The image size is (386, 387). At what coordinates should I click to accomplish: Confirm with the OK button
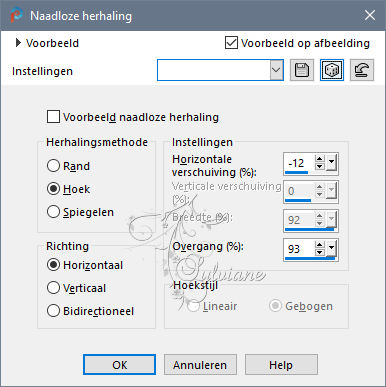coord(119,365)
